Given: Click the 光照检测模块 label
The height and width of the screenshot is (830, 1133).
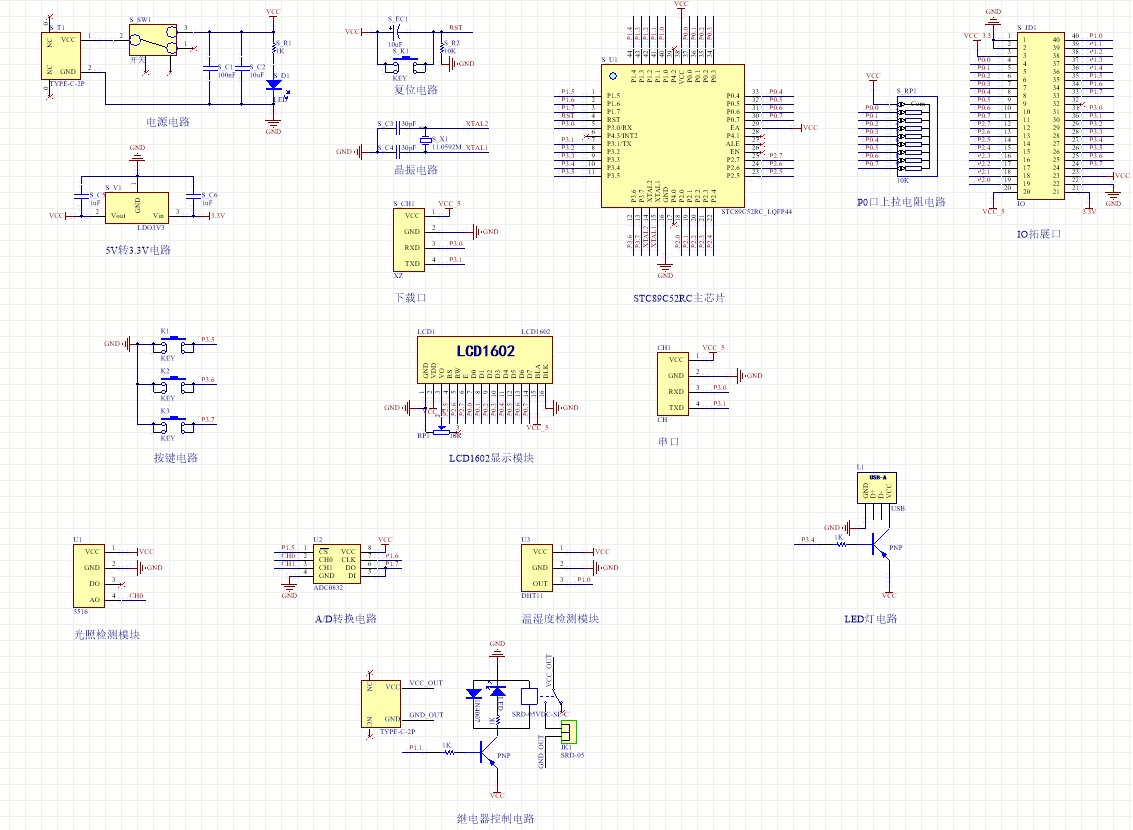Looking at the screenshot, I should [x=107, y=635].
